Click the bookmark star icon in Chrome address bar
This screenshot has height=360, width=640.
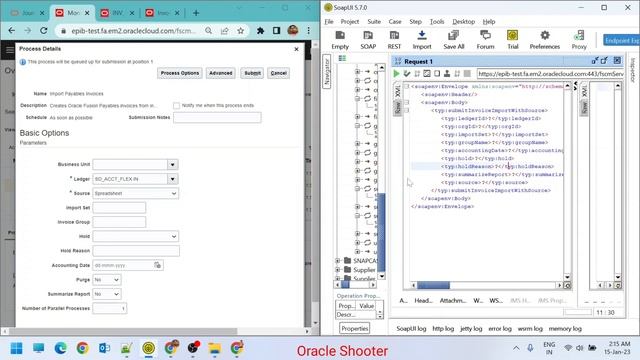(240, 31)
